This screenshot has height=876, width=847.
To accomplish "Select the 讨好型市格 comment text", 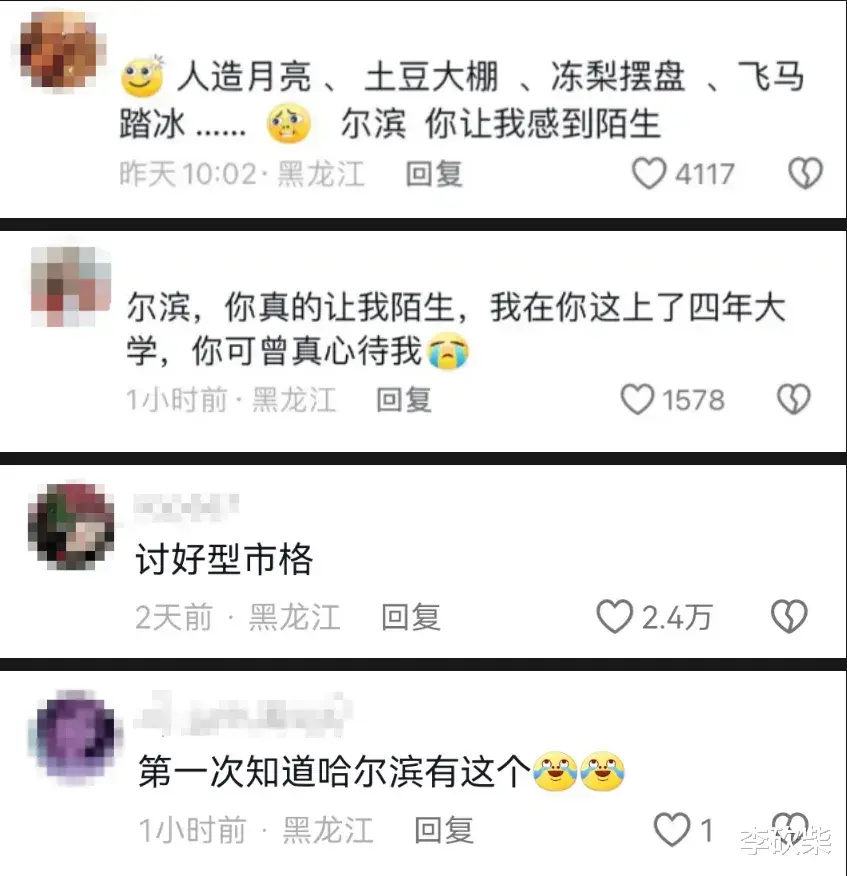I will [x=224, y=559].
